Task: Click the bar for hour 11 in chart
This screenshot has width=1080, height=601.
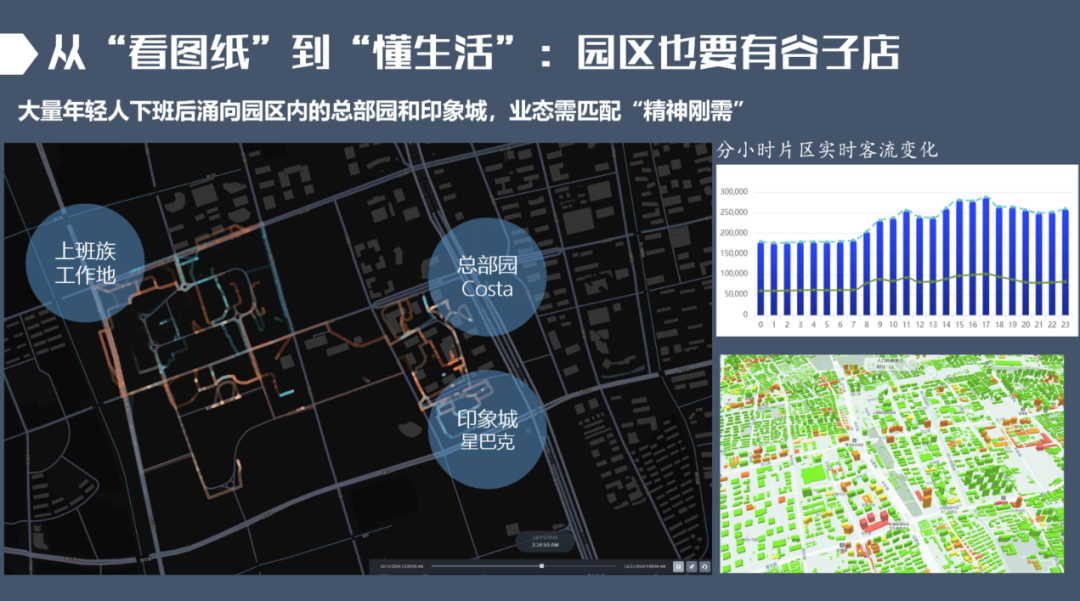Action: click(x=906, y=262)
